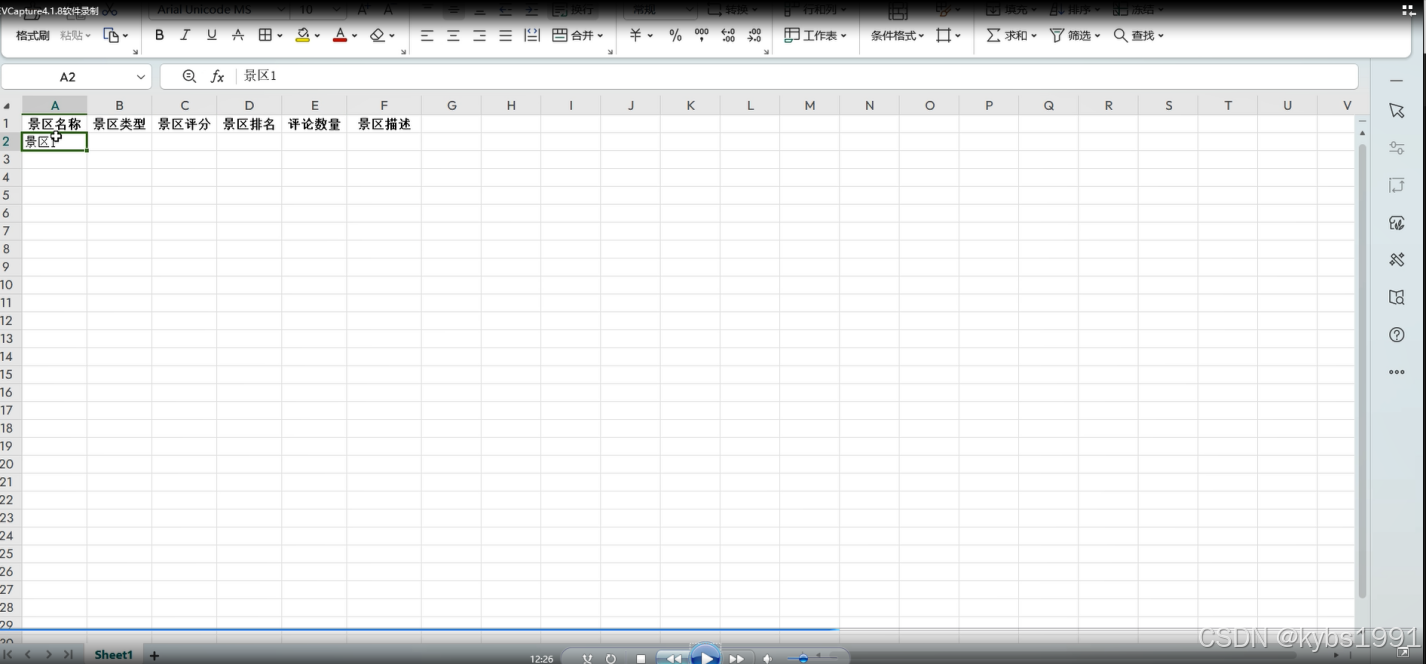Open the fill color dropdown arrow
The width and height of the screenshot is (1426, 664).
318,36
